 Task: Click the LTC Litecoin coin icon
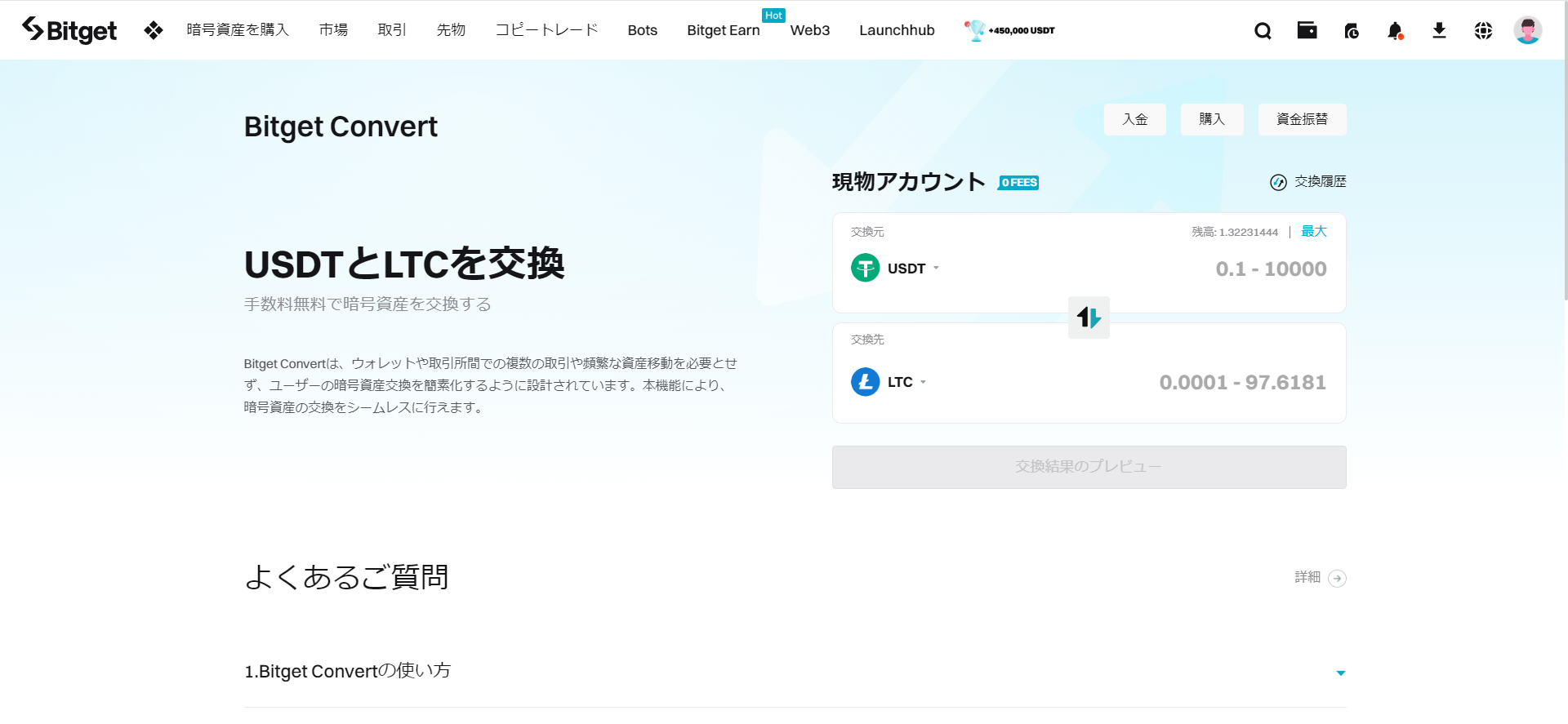[865, 381]
